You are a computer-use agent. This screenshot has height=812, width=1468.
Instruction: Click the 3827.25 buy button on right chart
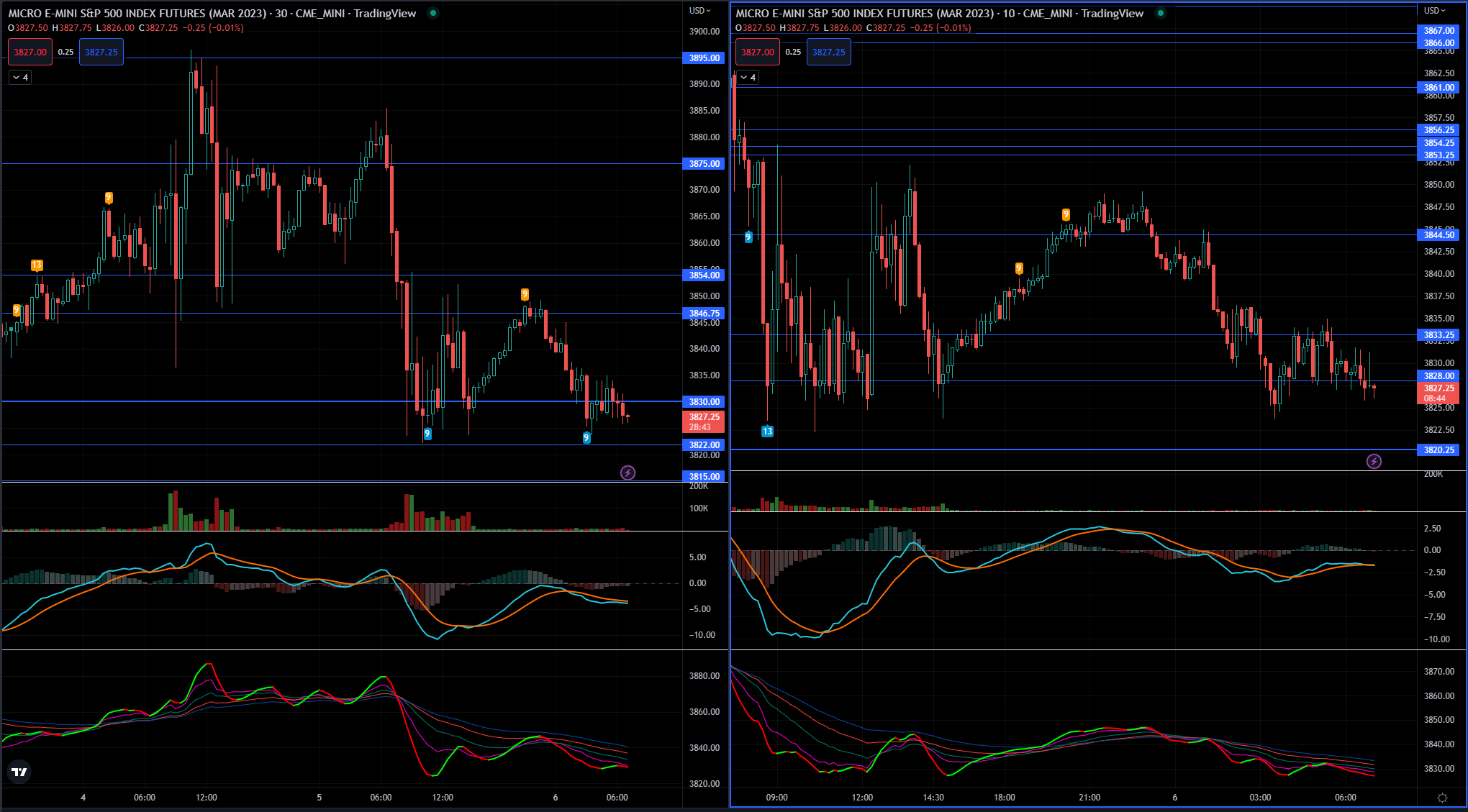point(828,52)
